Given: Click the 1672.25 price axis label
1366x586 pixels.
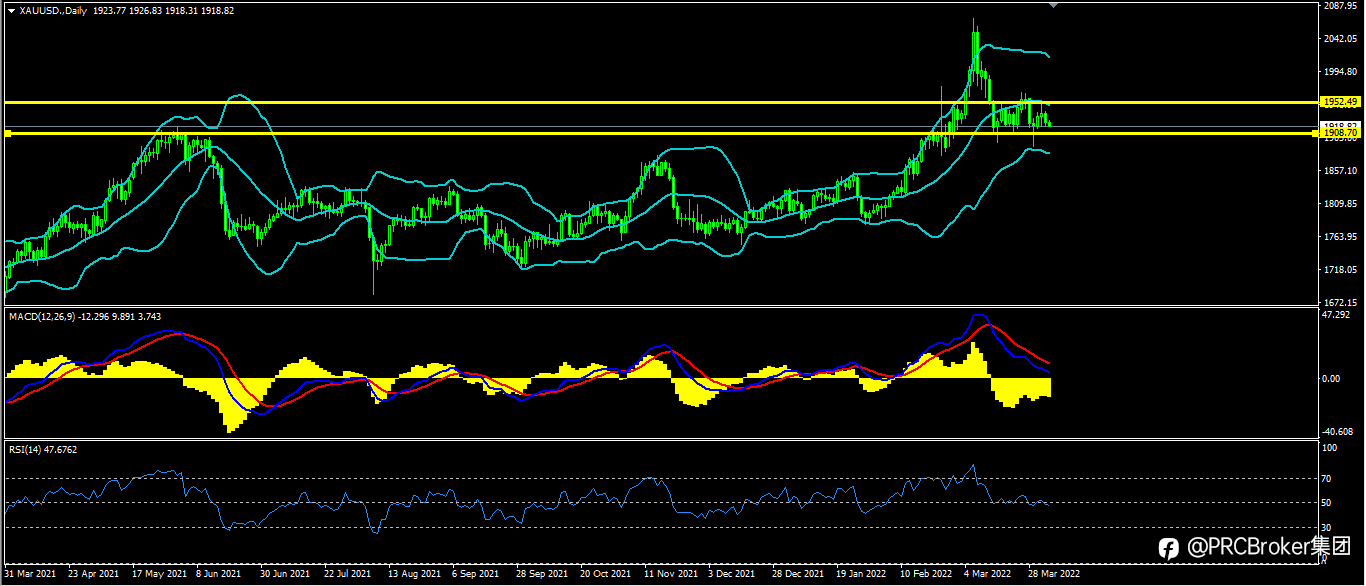Looking at the screenshot, I should 1339,302.
